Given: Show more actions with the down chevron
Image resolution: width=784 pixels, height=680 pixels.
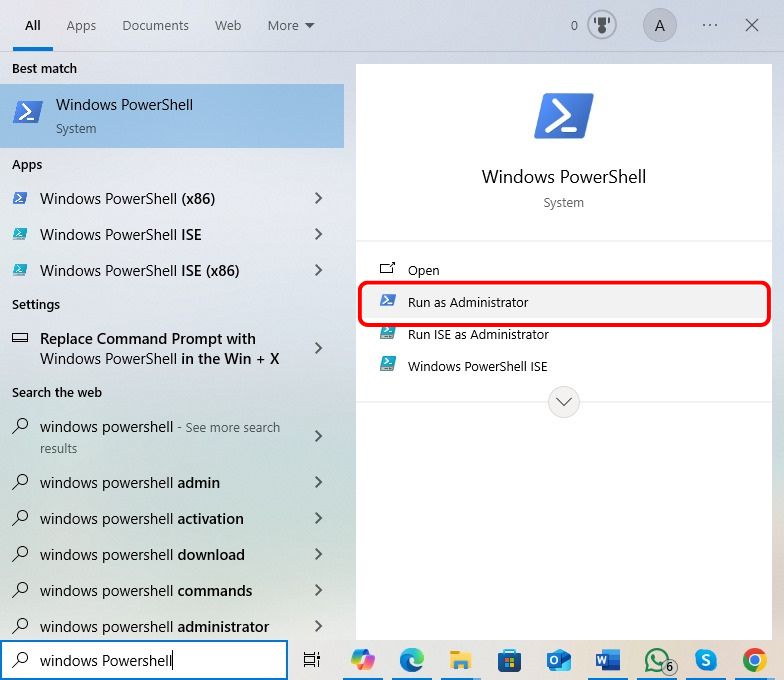Looking at the screenshot, I should tap(564, 402).
